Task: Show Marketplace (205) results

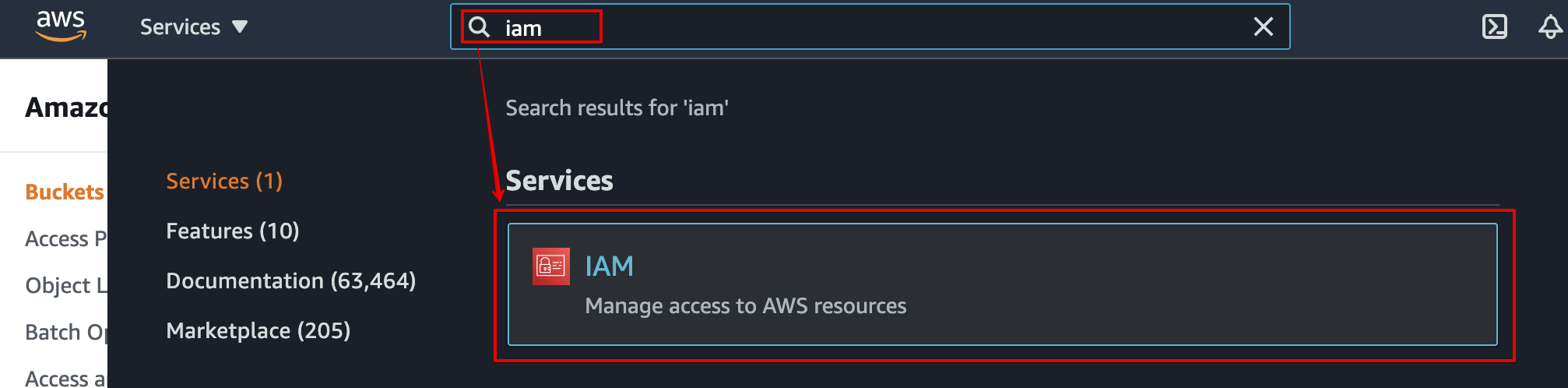Action: coord(258,330)
